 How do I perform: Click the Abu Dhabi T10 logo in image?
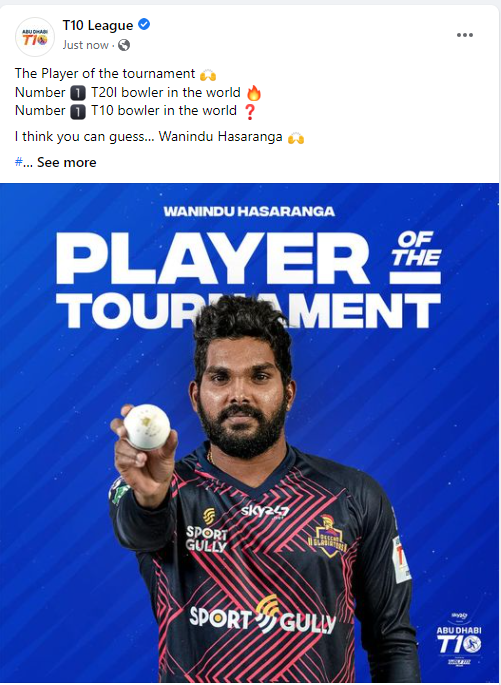[x=459, y=639]
